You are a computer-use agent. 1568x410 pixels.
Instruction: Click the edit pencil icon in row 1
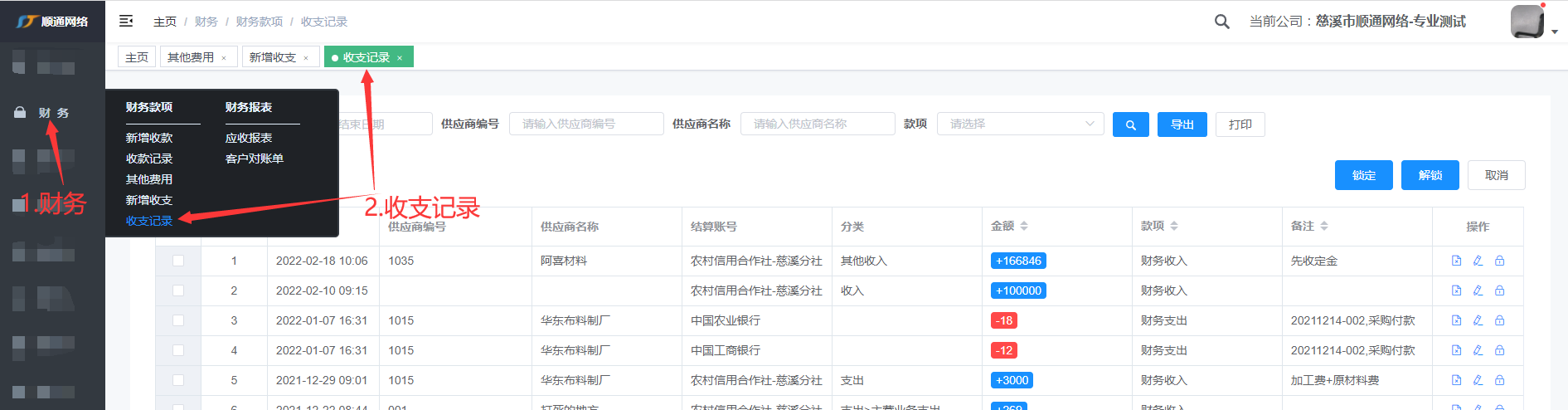coord(1478,261)
